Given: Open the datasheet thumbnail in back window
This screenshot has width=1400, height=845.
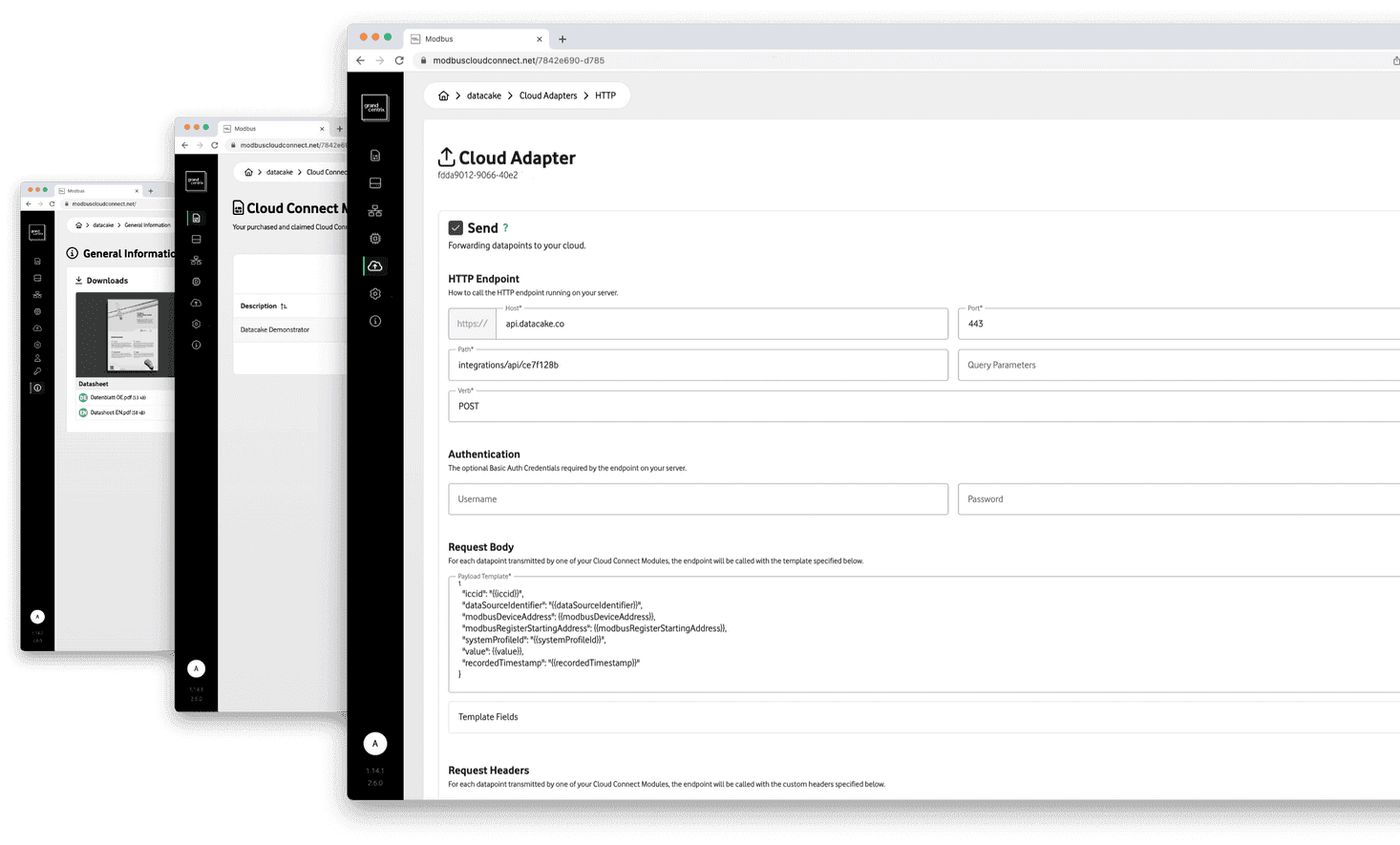Looking at the screenshot, I should point(125,335).
